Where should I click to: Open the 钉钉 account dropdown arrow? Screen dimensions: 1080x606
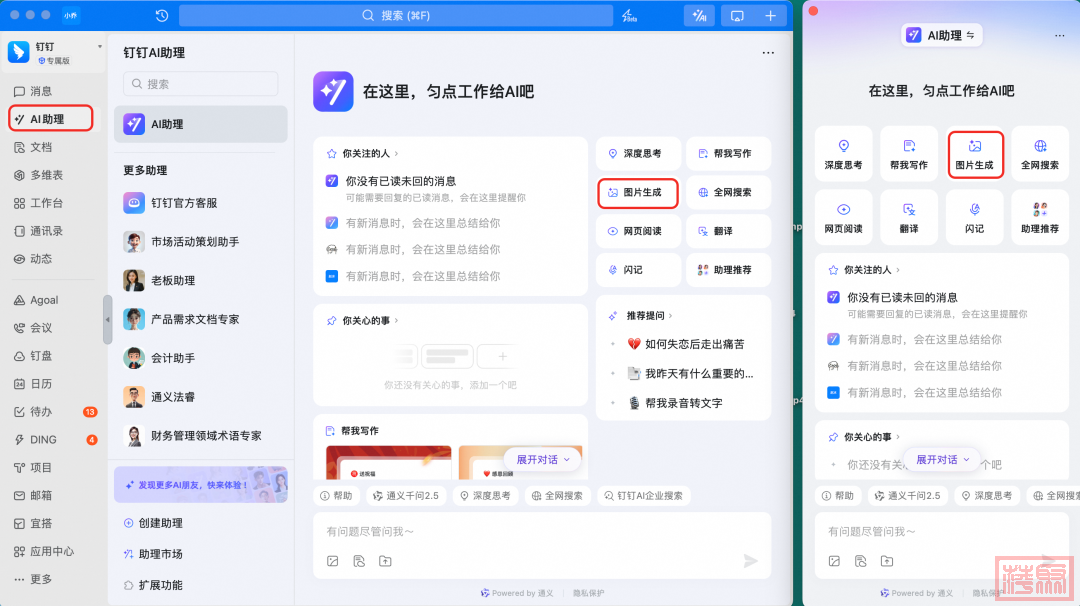pos(100,47)
